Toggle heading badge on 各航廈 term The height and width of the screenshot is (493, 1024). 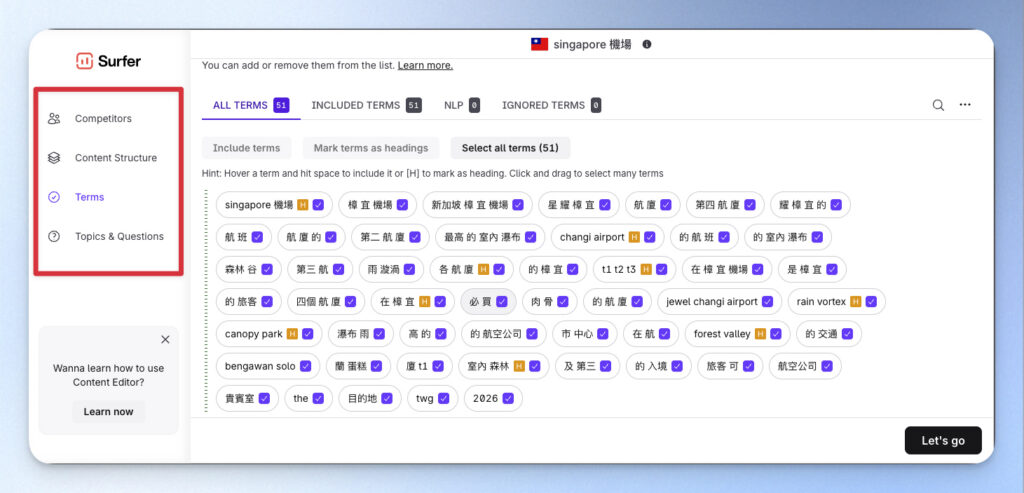483,269
